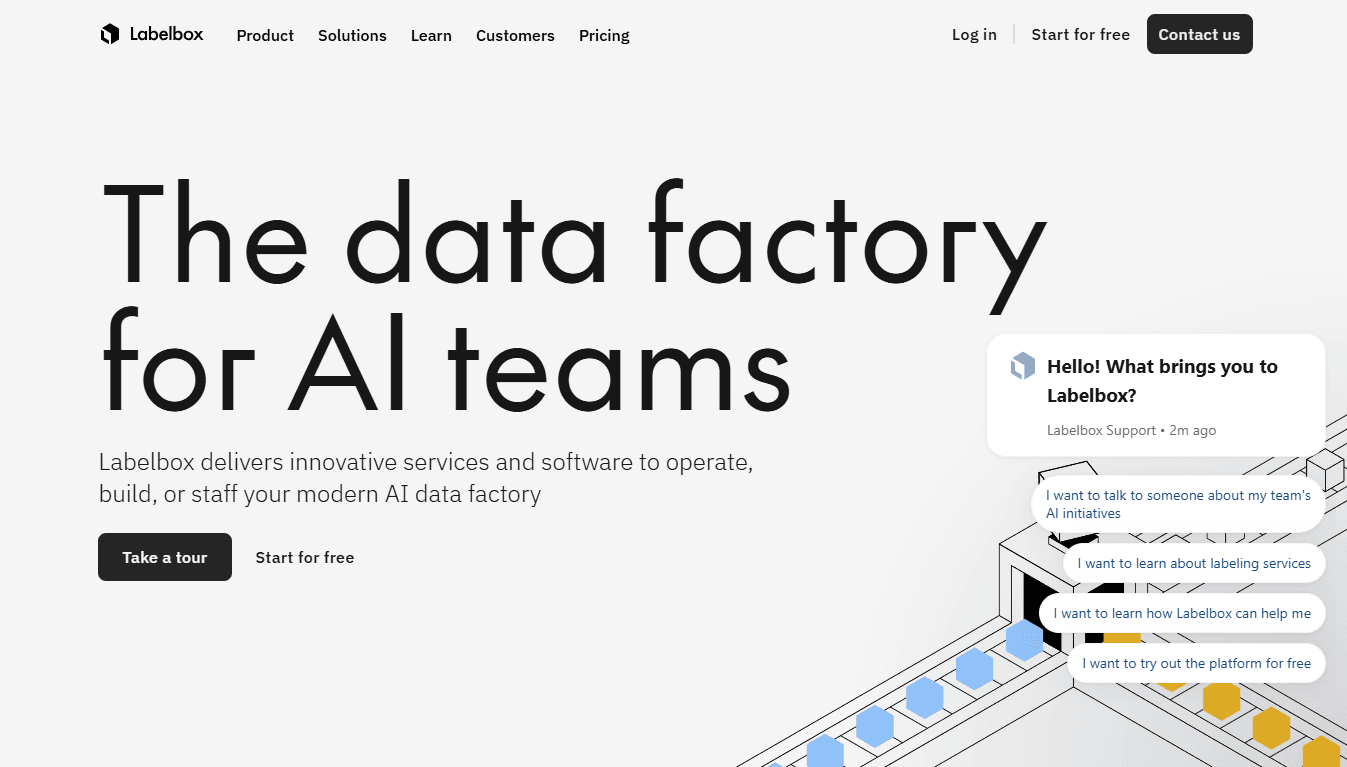Click the Labelbox cube logo icon

(x=110, y=35)
